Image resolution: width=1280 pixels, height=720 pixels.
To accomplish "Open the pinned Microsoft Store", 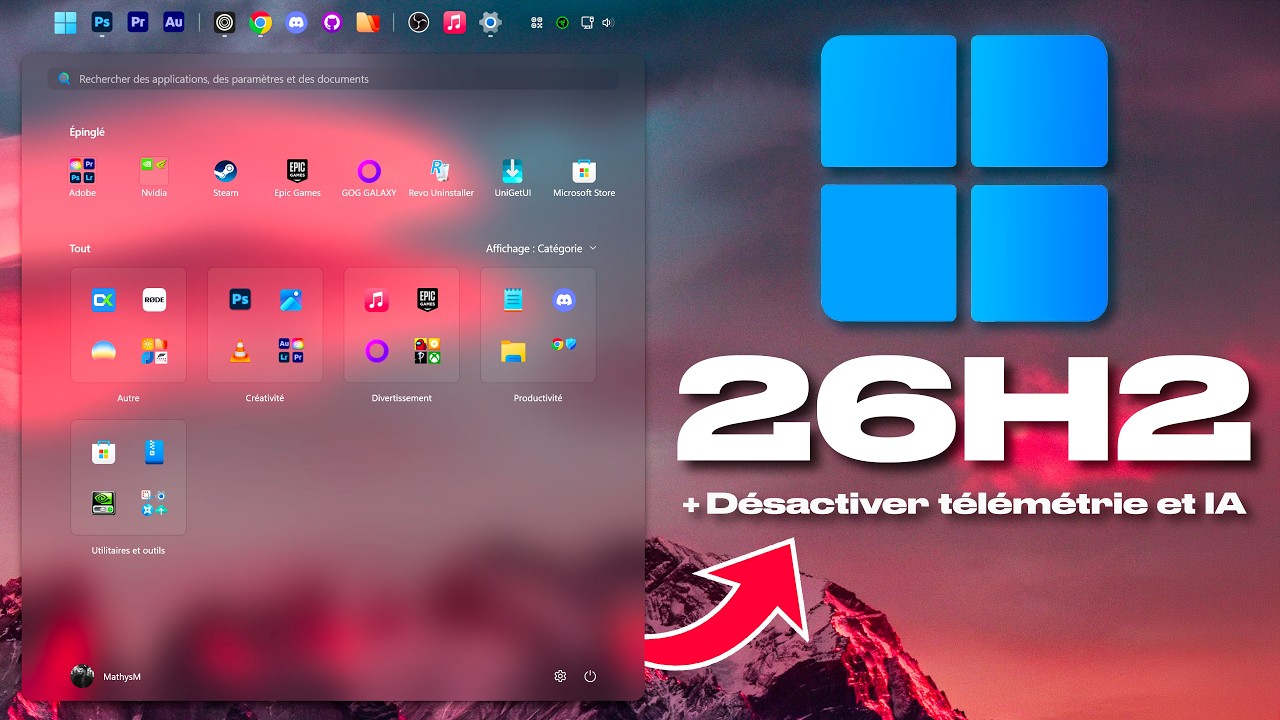I will 584,177.
